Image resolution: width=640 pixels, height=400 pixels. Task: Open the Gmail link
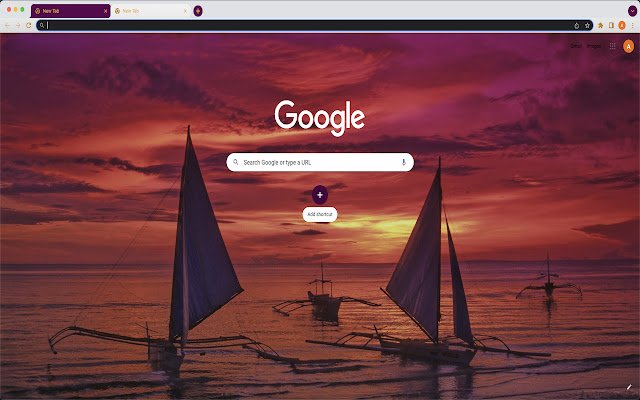pos(576,46)
